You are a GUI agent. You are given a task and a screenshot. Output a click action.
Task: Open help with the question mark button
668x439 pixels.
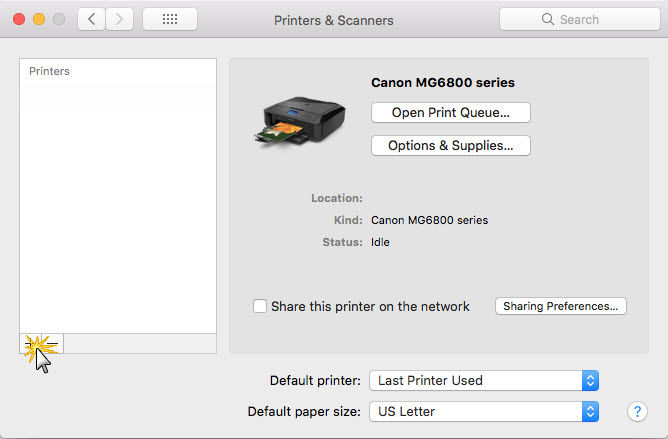tap(637, 411)
